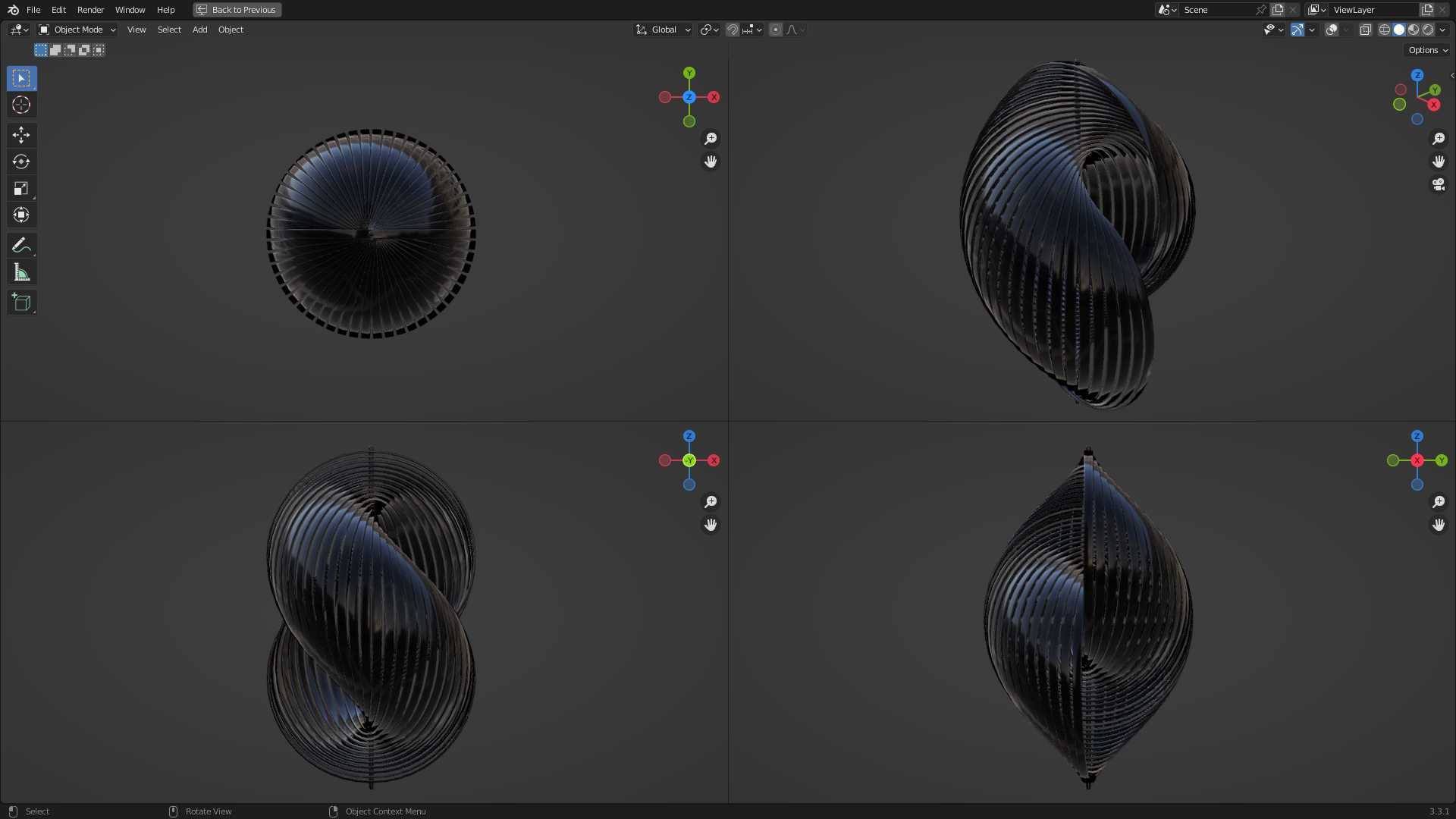This screenshot has width=1456, height=819.
Task: Open object visibility and selectability dropdown
Action: pyautogui.click(x=1273, y=30)
